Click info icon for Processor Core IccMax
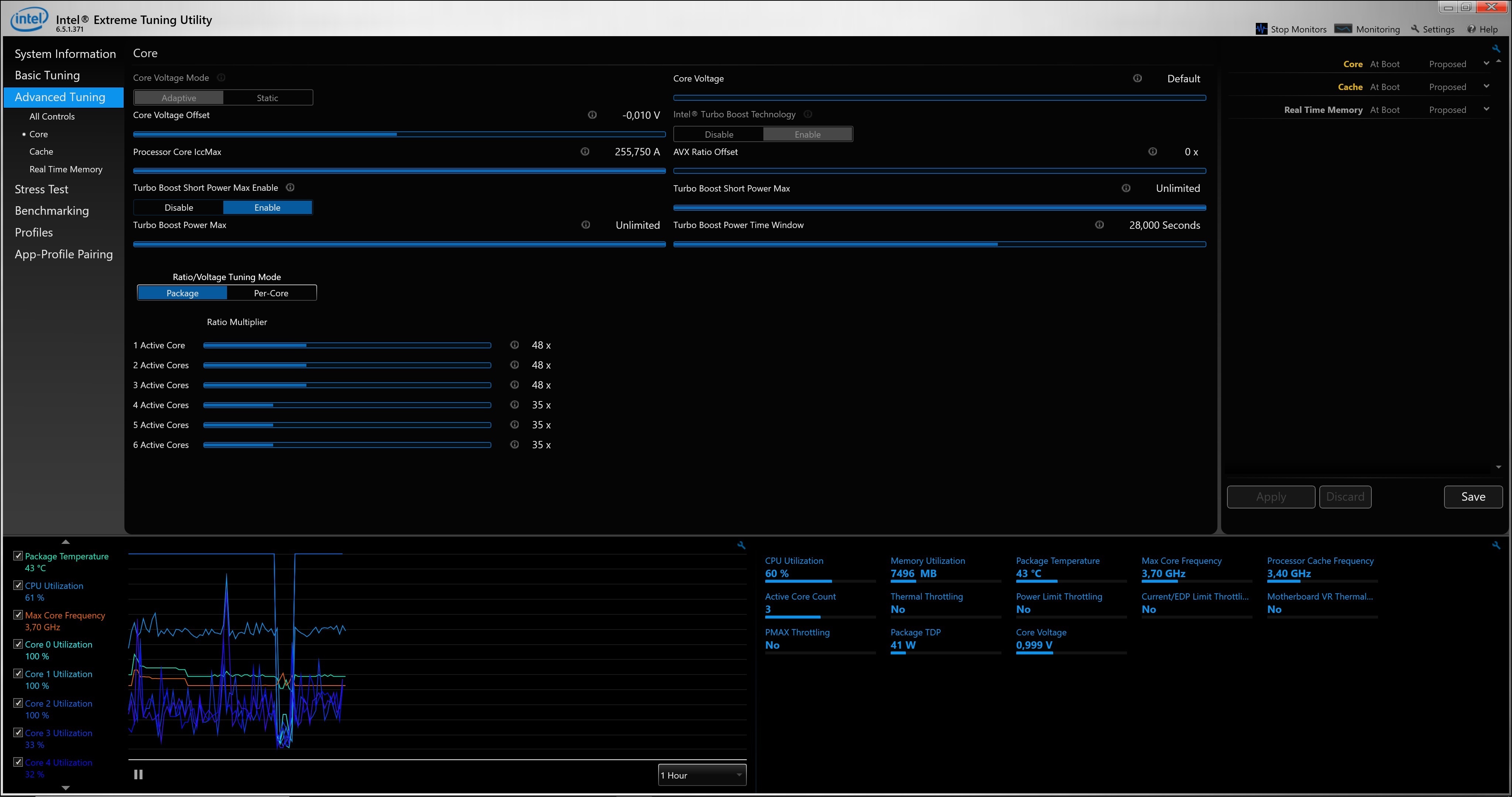Viewport: 1512px width, 797px height. tap(585, 151)
